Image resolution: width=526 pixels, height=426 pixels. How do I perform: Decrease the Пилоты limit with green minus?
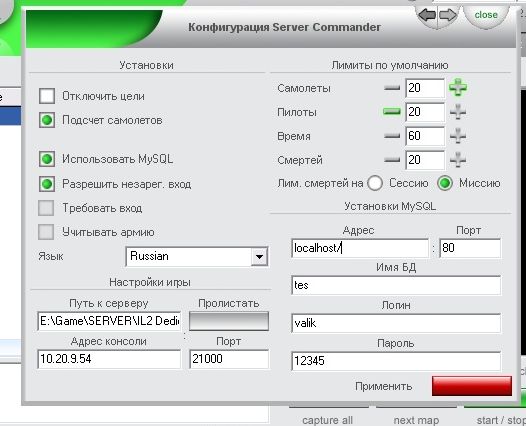pos(392,112)
